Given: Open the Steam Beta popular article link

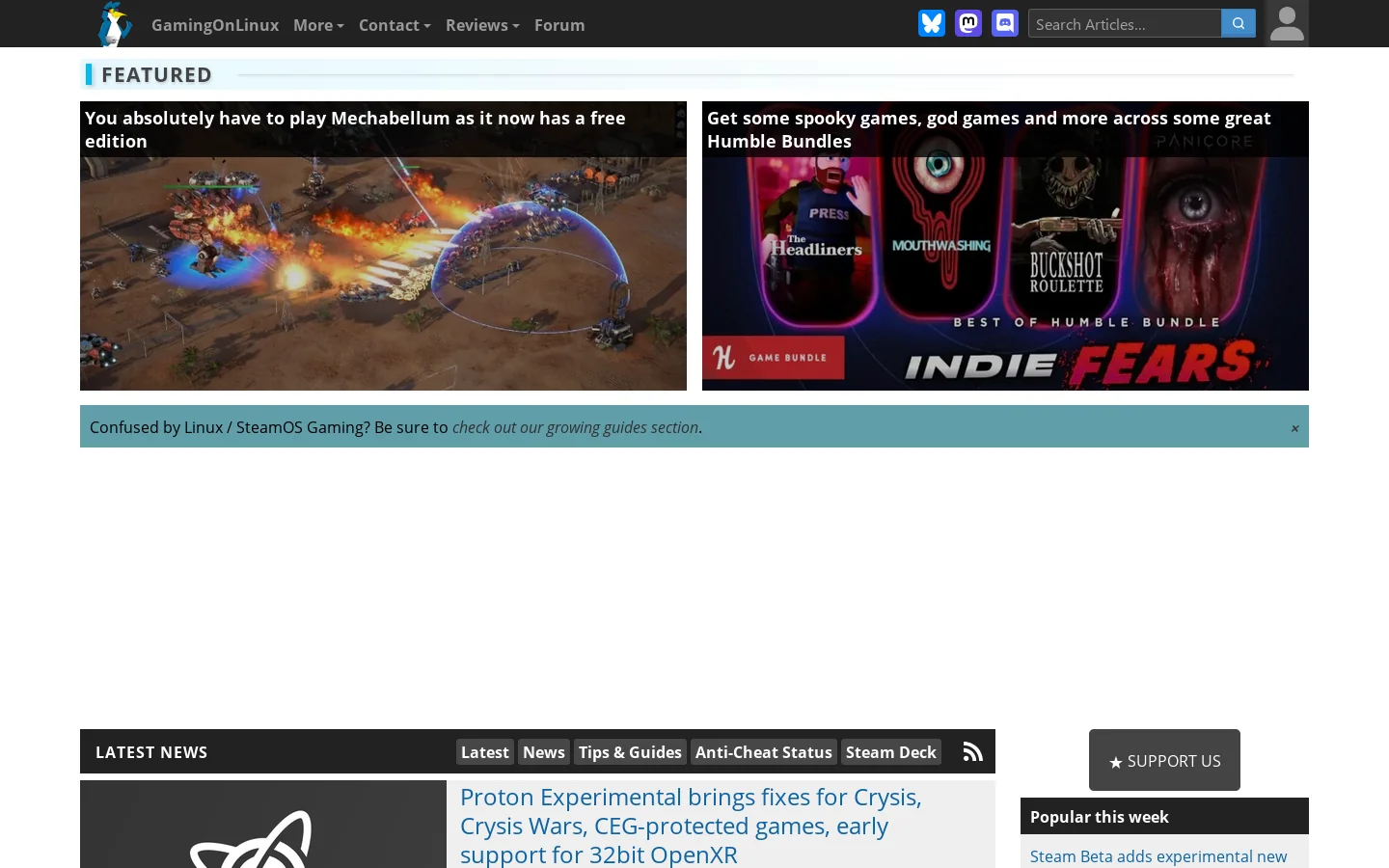Looking at the screenshot, I should pos(1157,856).
